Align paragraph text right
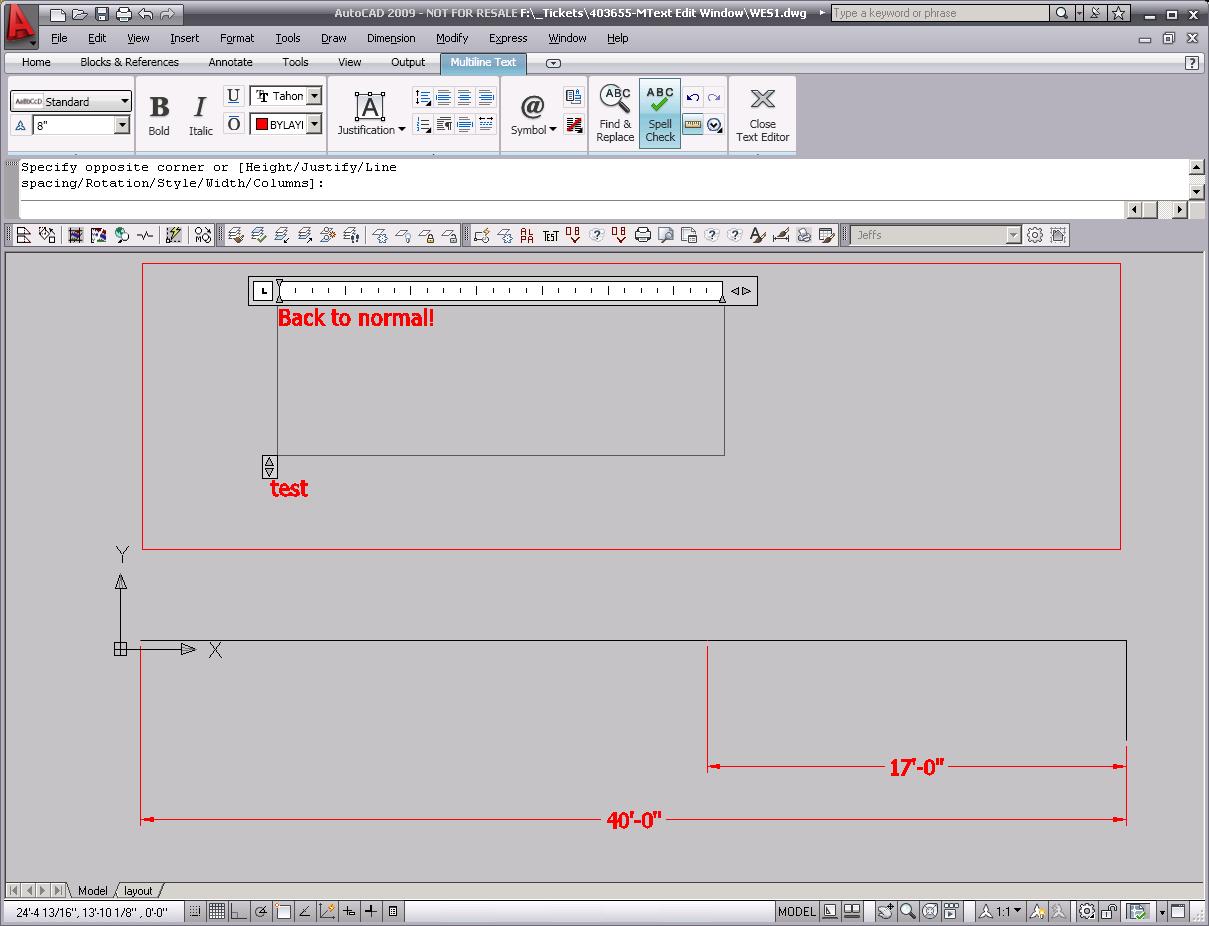1209x926 pixels. 485,97
